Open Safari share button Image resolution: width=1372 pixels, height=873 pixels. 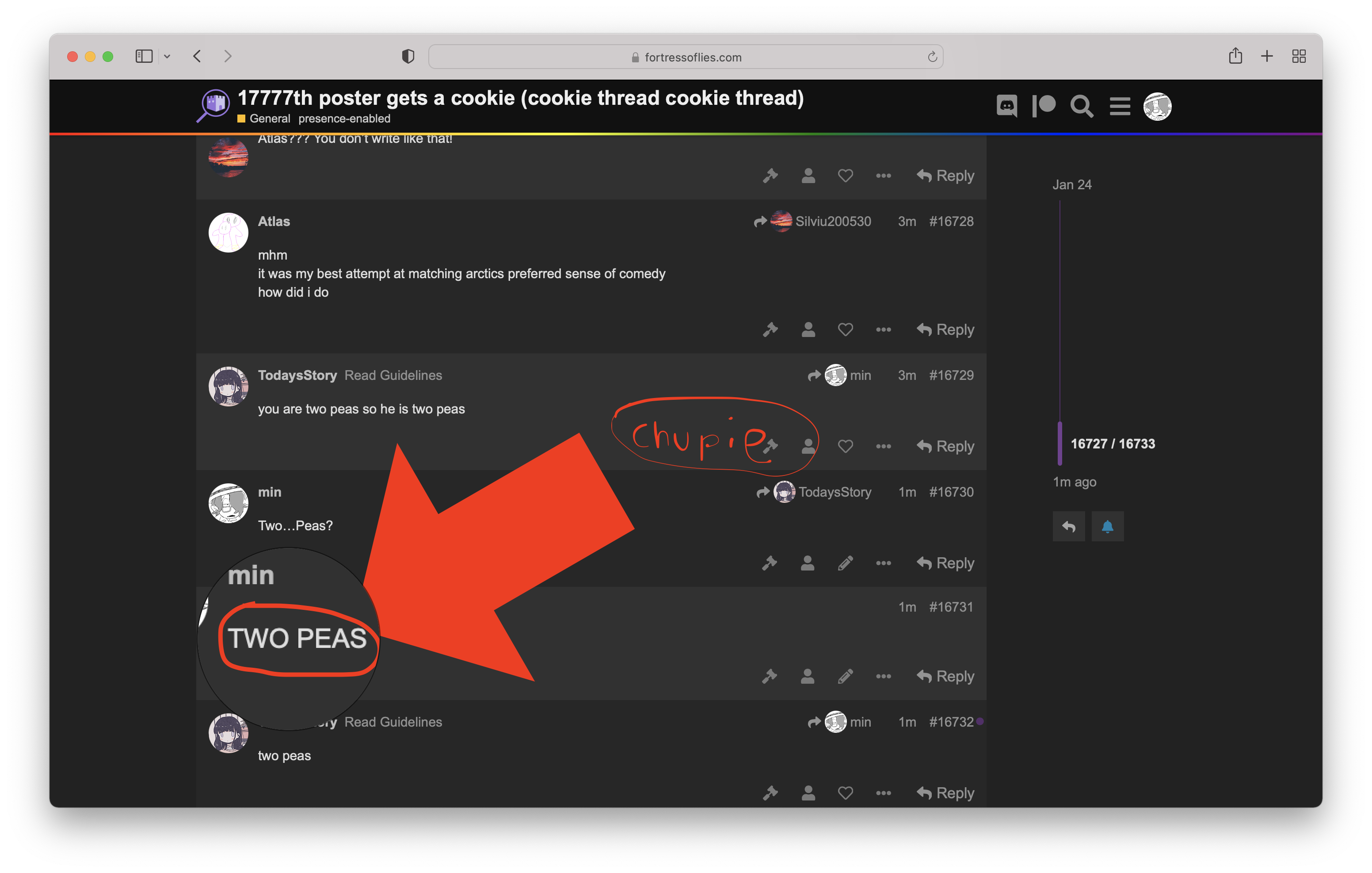[x=1235, y=55]
